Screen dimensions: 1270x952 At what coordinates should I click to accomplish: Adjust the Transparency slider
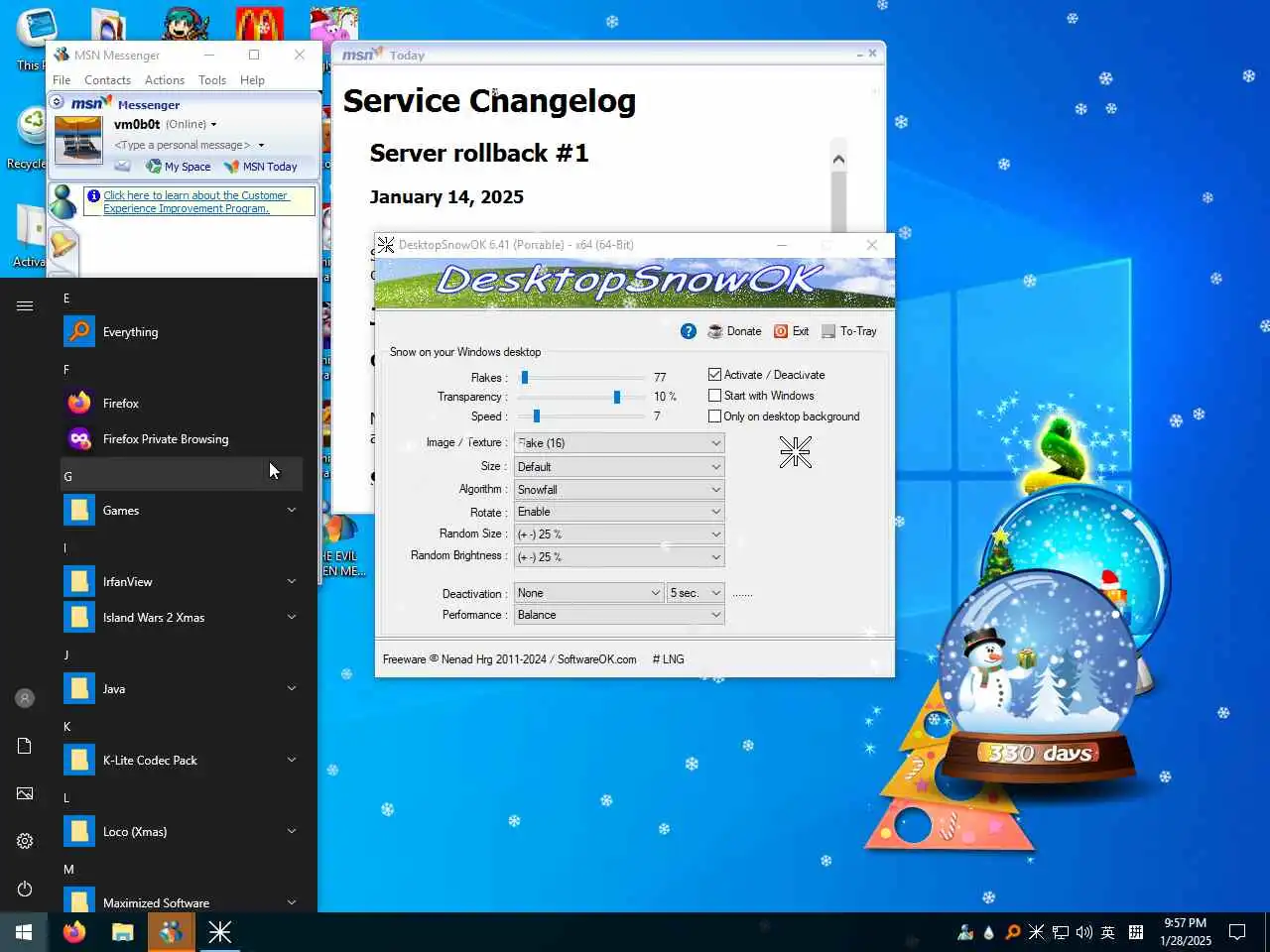[617, 397]
